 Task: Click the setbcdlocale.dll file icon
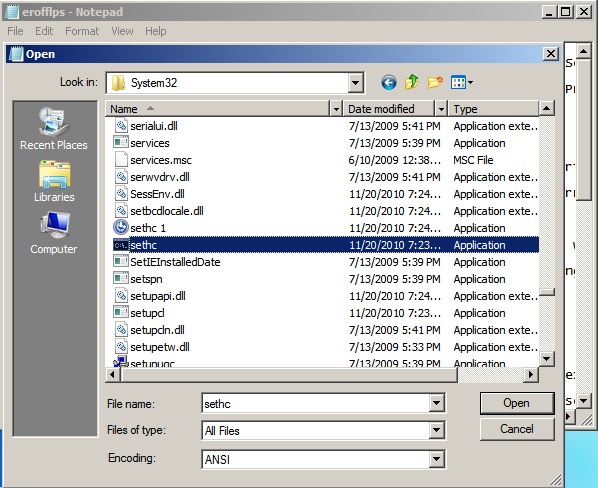click(121, 210)
